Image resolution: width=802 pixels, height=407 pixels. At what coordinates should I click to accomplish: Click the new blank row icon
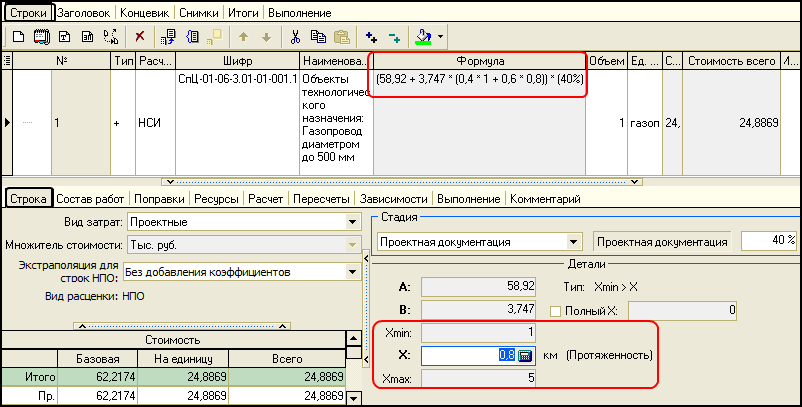17,37
